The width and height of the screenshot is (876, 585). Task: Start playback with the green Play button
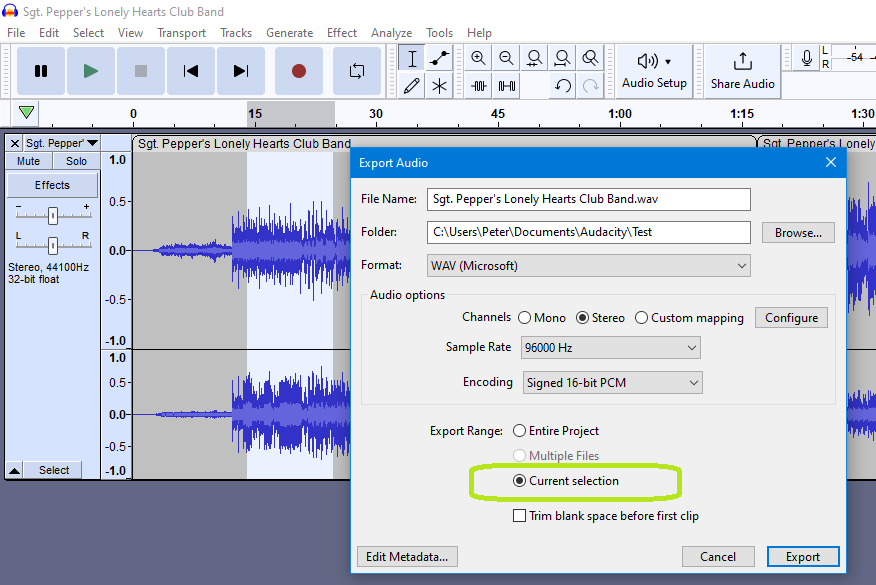tap(91, 71)
